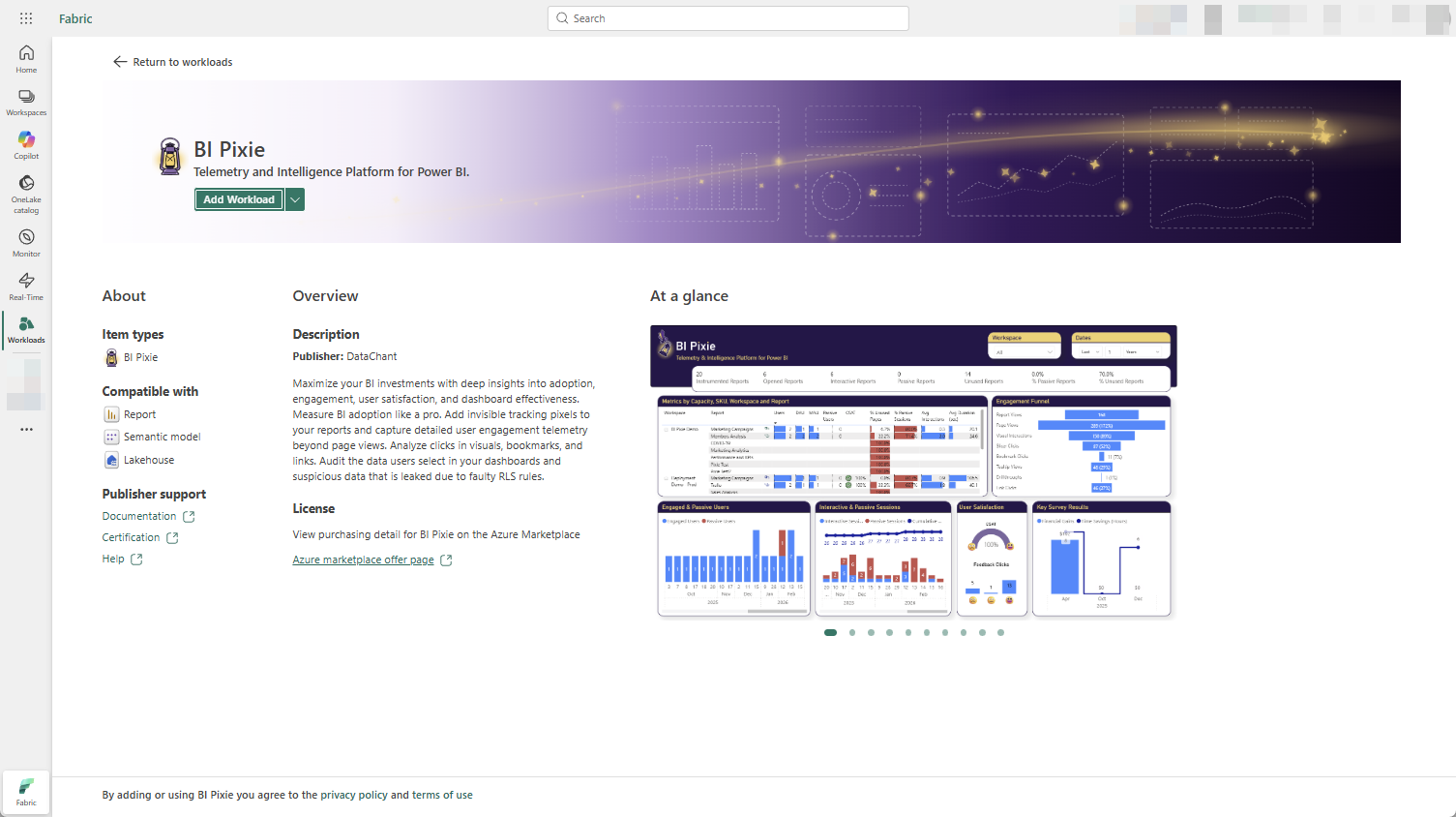Screen dimensions: 1456x817
Task: Open Real-Time hub in the sidebar
Action: pos(26,286)
